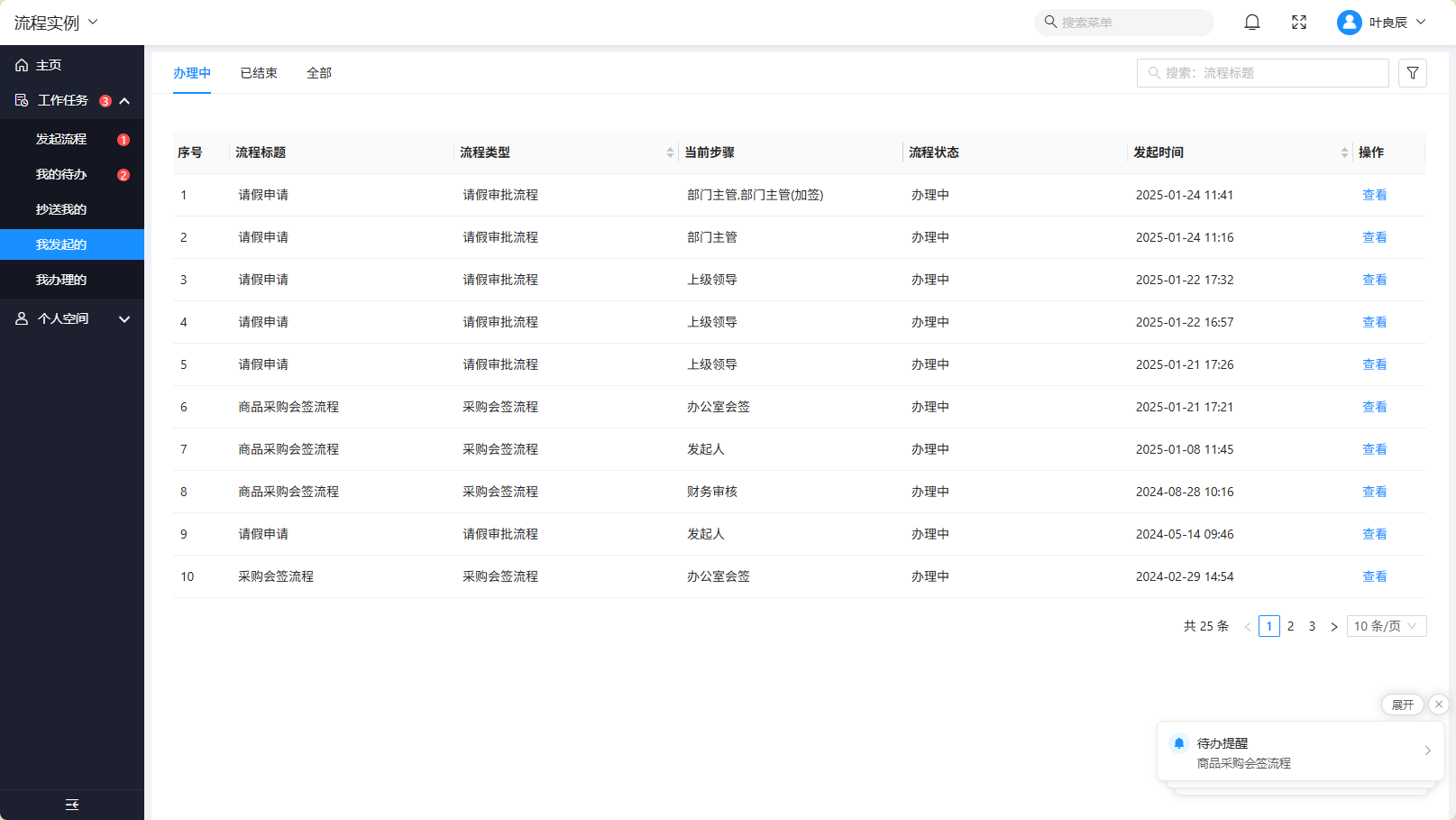
Task: Expand the 个人空间 menu group
Action: tap(124, 319)
